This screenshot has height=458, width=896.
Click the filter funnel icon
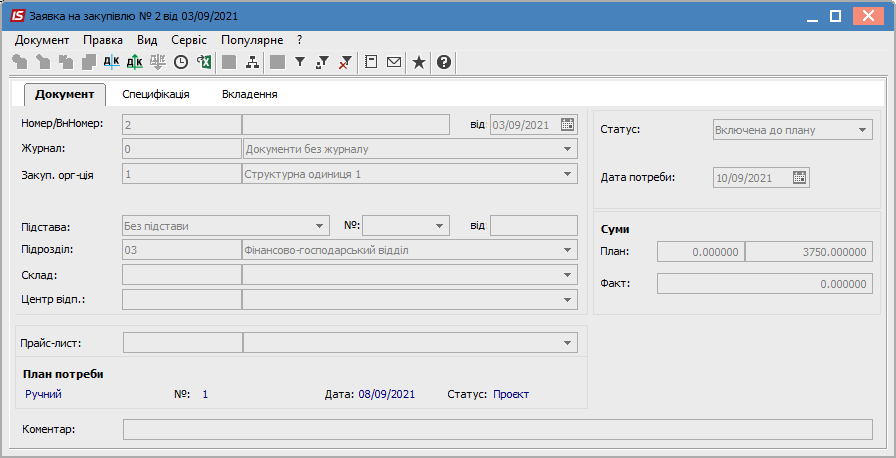(x=300, y=62)
